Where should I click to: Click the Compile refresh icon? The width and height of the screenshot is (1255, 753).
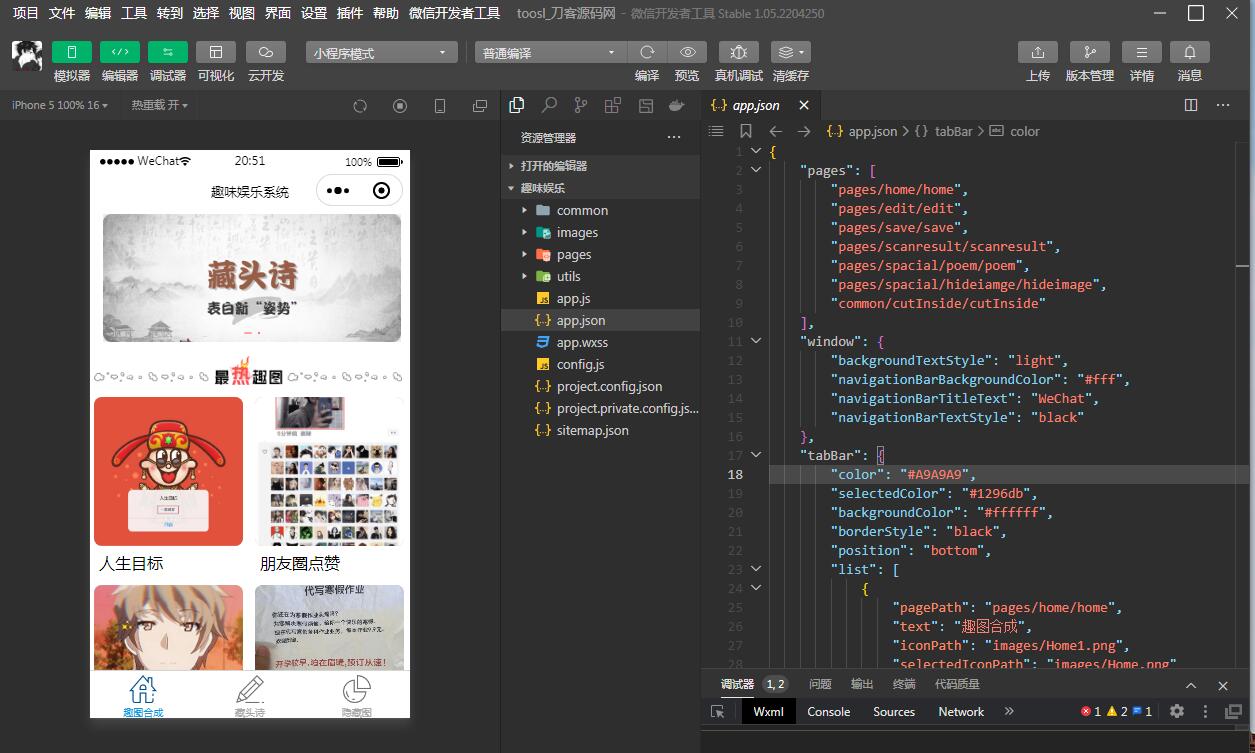point(647,52)
